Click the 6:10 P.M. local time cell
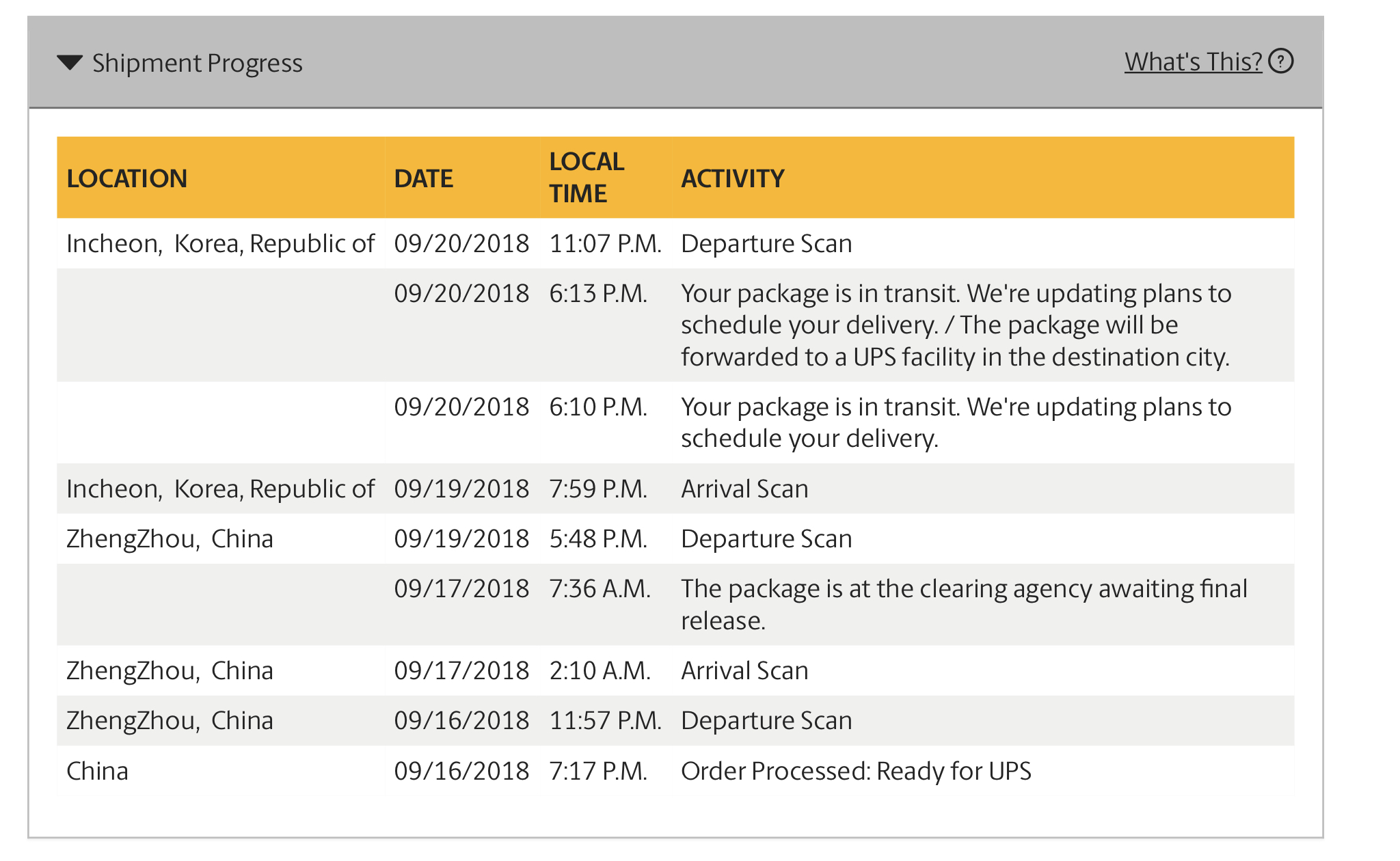The height and width of the screenshot is (861, 1400). click(598, 407)
